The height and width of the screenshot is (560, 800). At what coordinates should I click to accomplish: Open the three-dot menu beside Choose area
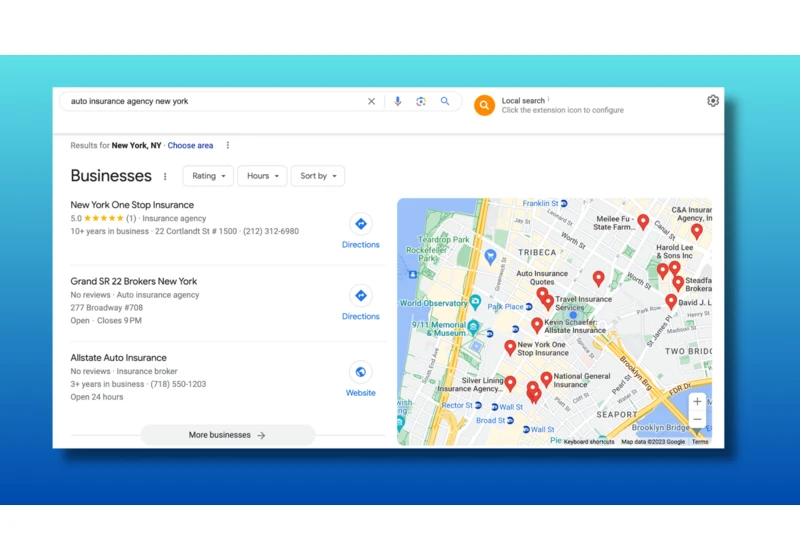[x=228, y=145]
